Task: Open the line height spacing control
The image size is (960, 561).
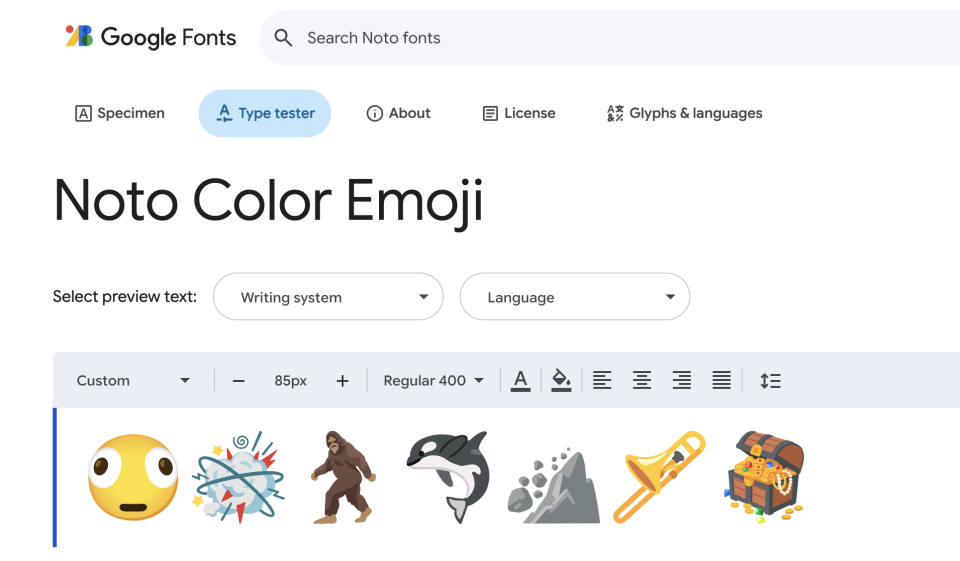Action: (x=770, y=381)
